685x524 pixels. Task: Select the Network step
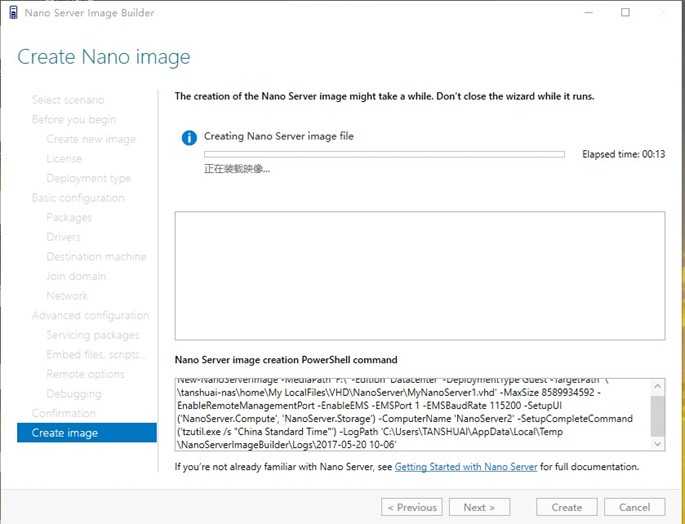[67, 296]
